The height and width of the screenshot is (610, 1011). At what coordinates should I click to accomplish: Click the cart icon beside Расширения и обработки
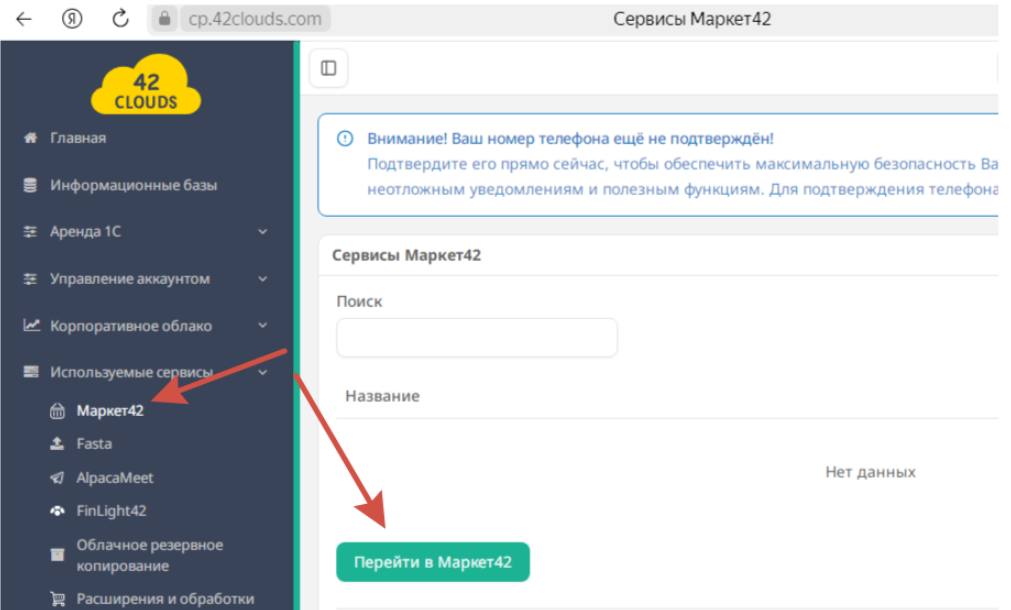pos(58,599)
